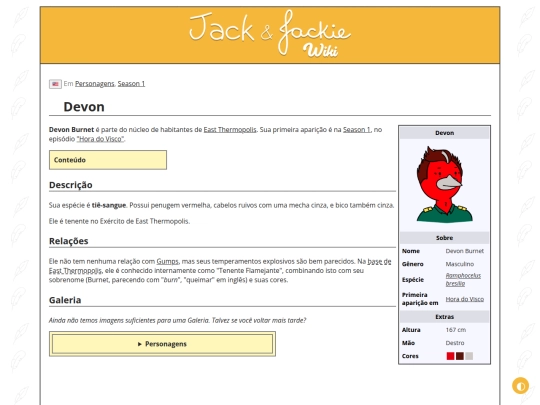Open the Jack & Jackie Wiki logo
The image size is (540, 405).
270,33
